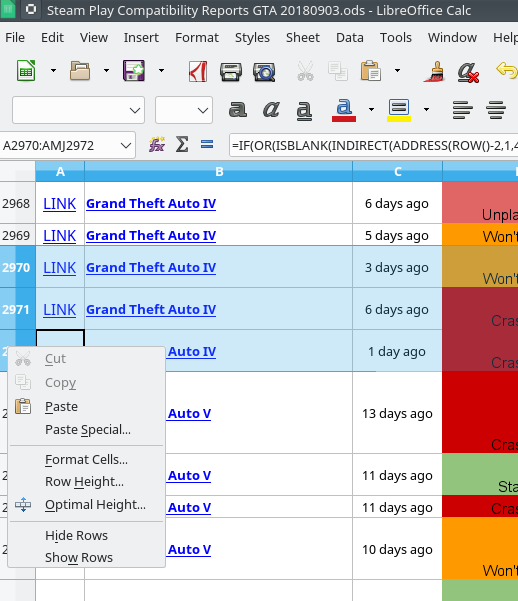
Task: Select the Clone Formatting paintbrush icon
Action: tap(434, 72)
